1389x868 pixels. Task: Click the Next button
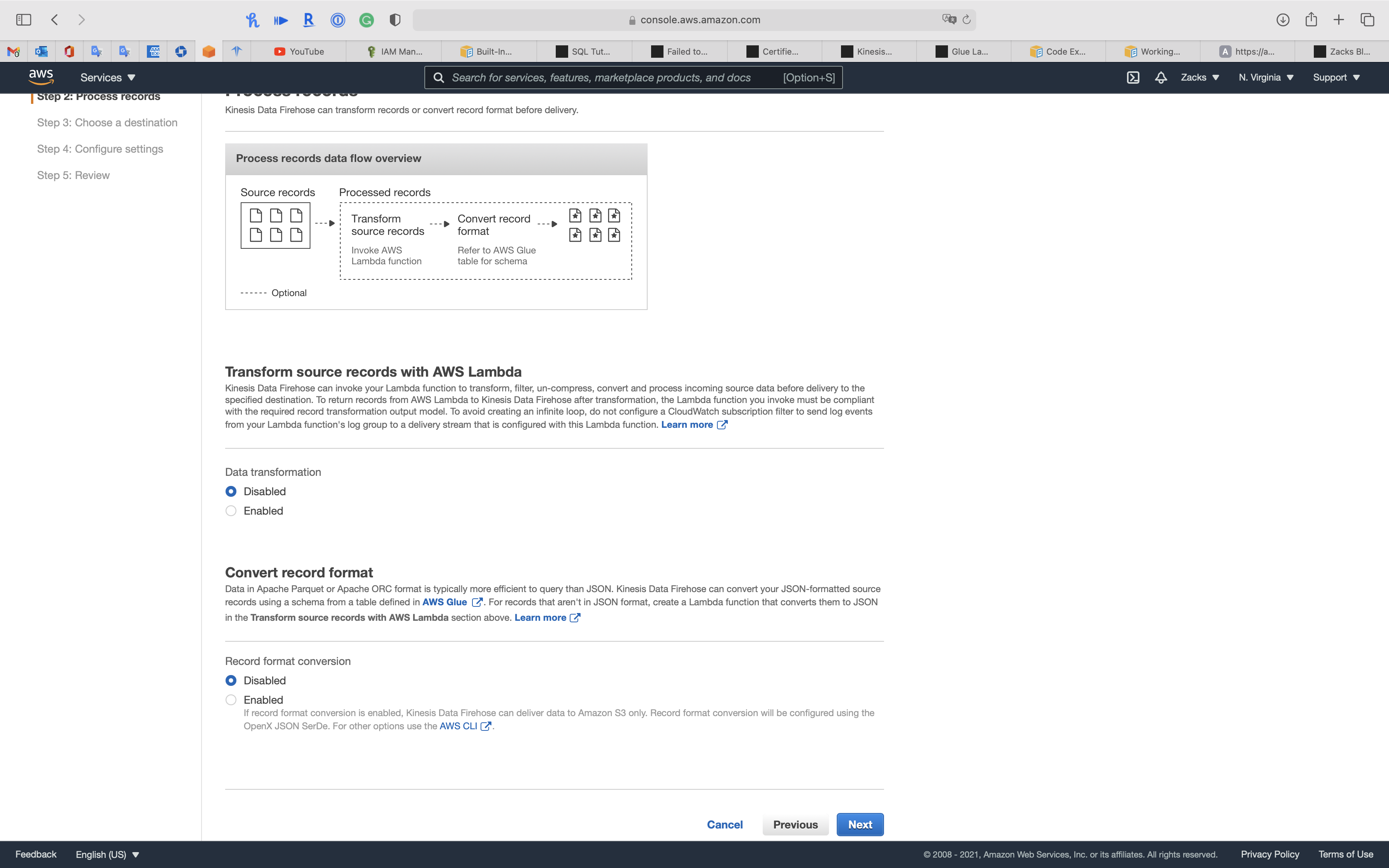(859, 824)
